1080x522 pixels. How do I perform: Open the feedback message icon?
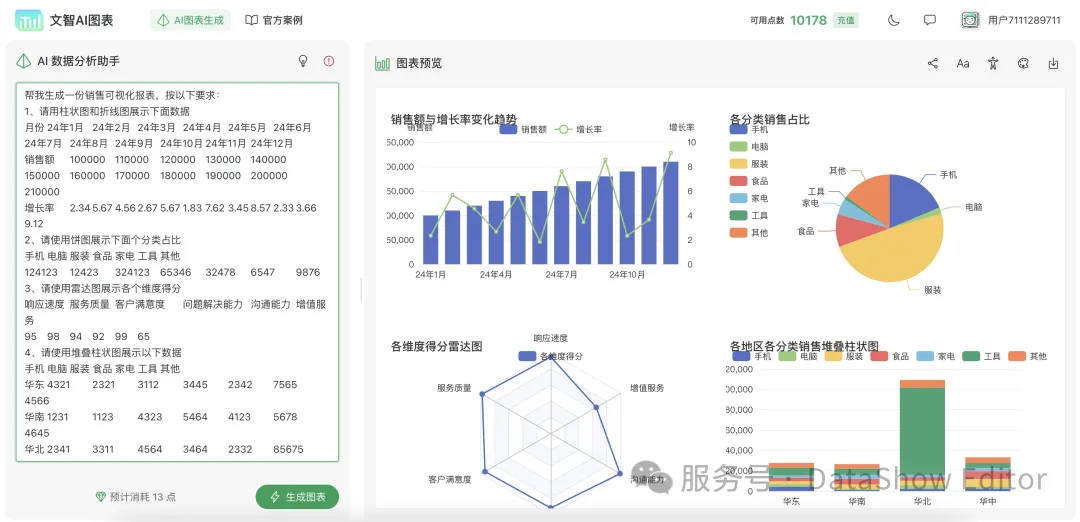(930, 20)
